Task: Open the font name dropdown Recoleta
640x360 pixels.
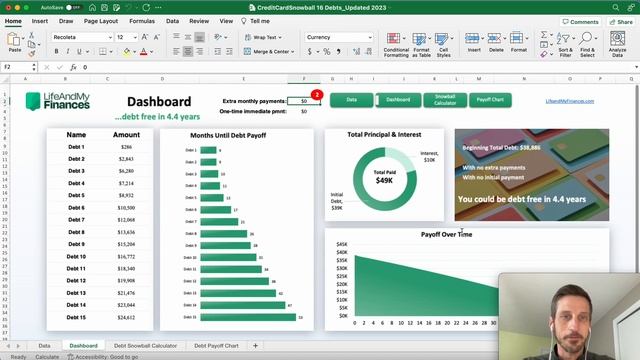Action: pos(110,37)
